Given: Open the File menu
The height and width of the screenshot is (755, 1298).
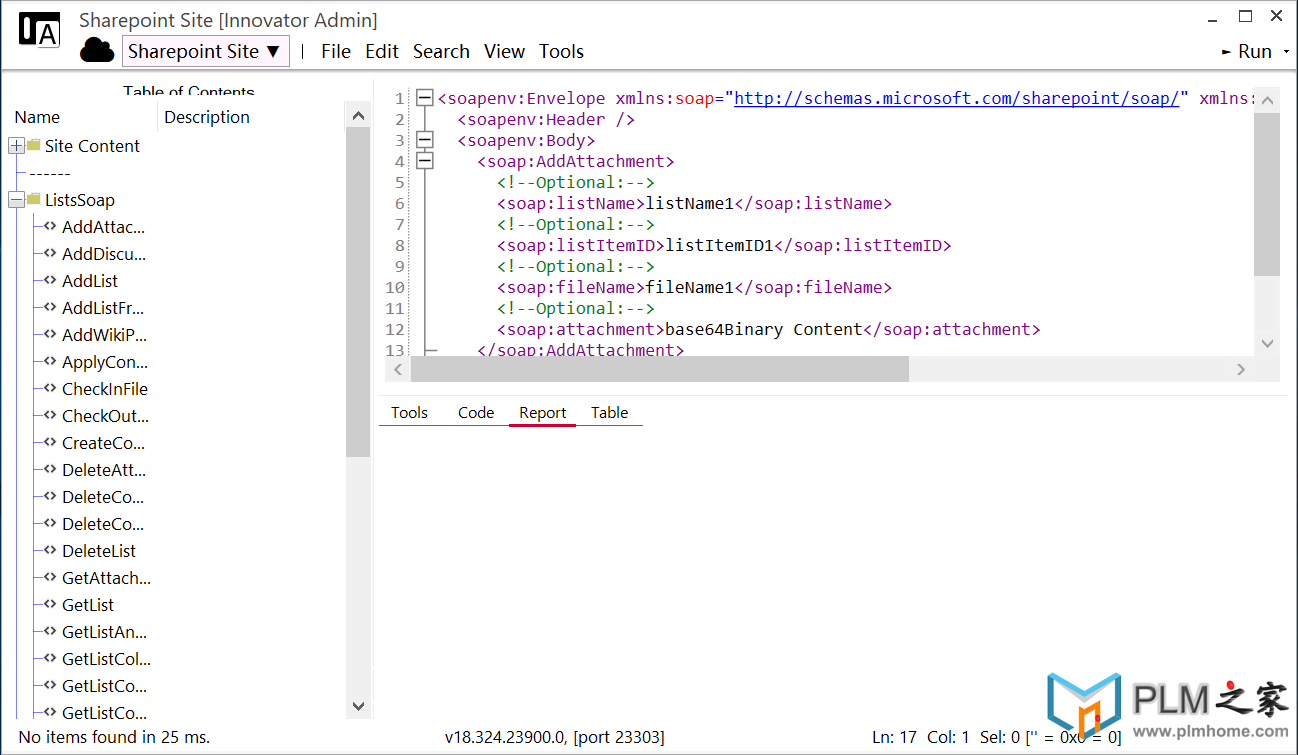Looking at the screenshot, I should click(x=336, y=51).
